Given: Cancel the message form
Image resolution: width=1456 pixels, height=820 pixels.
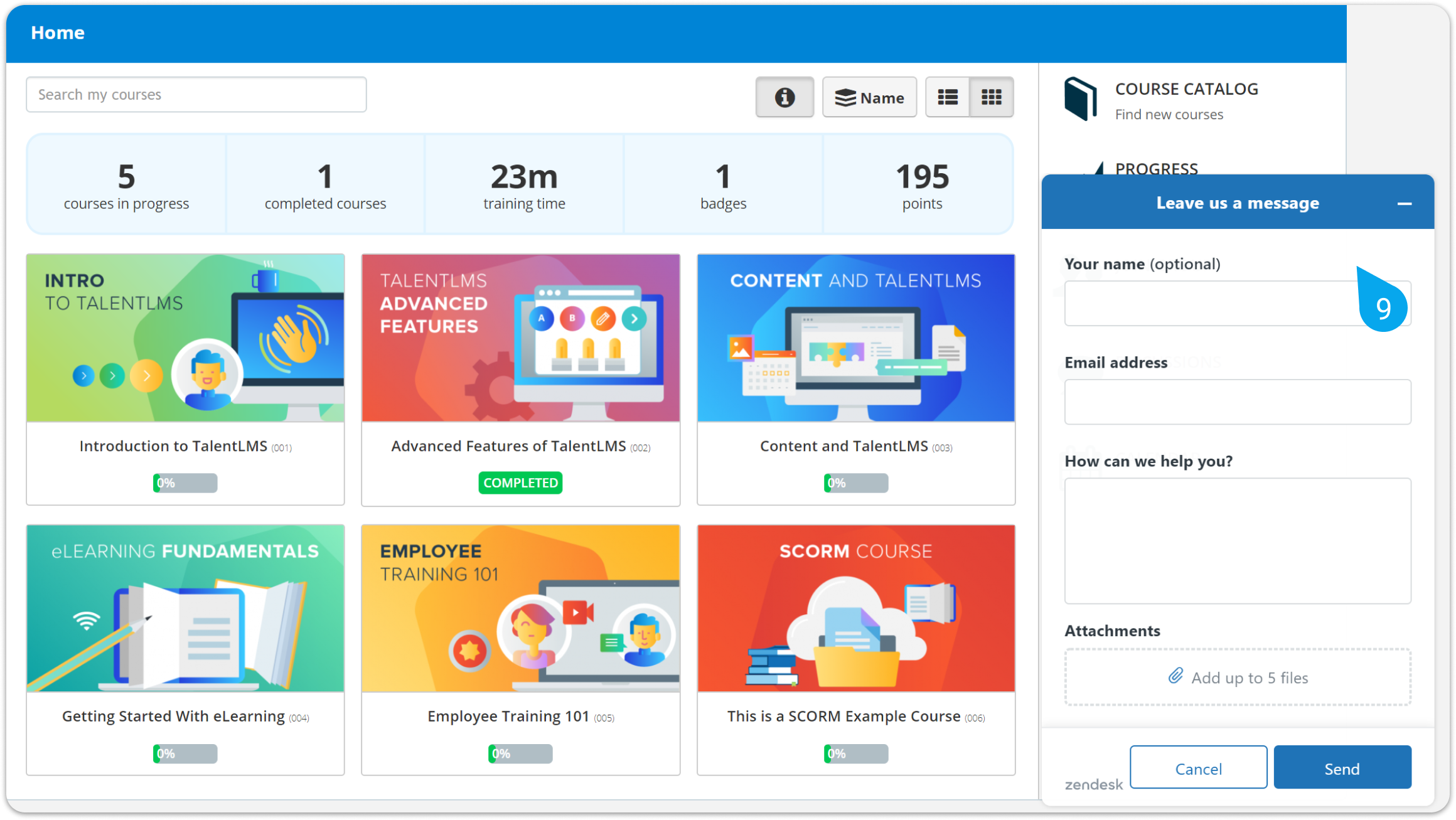Looking at the screenshot, I should pos(1198,769).
